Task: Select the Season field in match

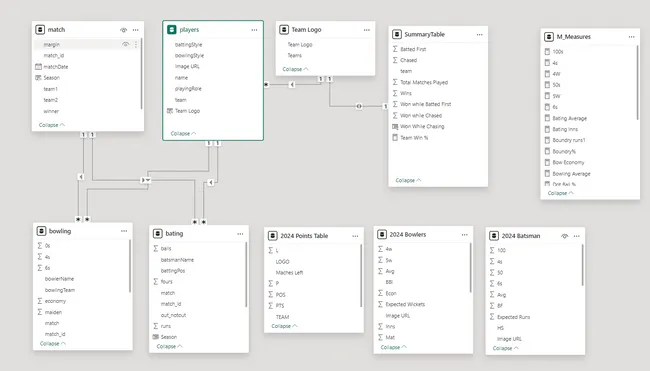Action: click(x=52, y=78)
